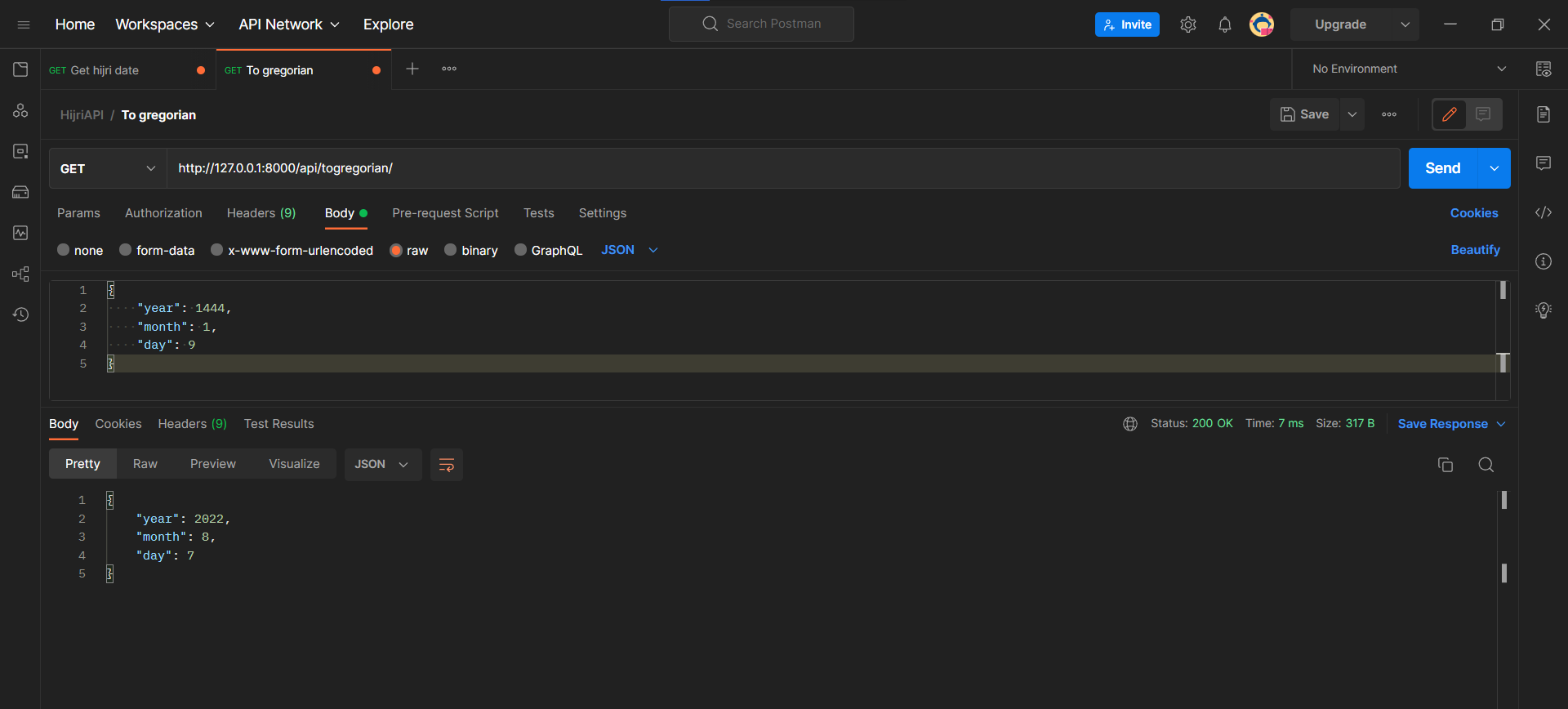Open request Authorization tab
The image size is (1568, 709).
[x=163, y=213]
